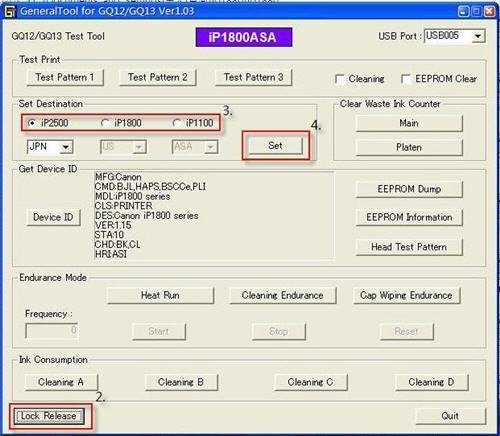Clear the Main waste ink counter
This screenshot has width=500, height=436.
coord(409,123)
